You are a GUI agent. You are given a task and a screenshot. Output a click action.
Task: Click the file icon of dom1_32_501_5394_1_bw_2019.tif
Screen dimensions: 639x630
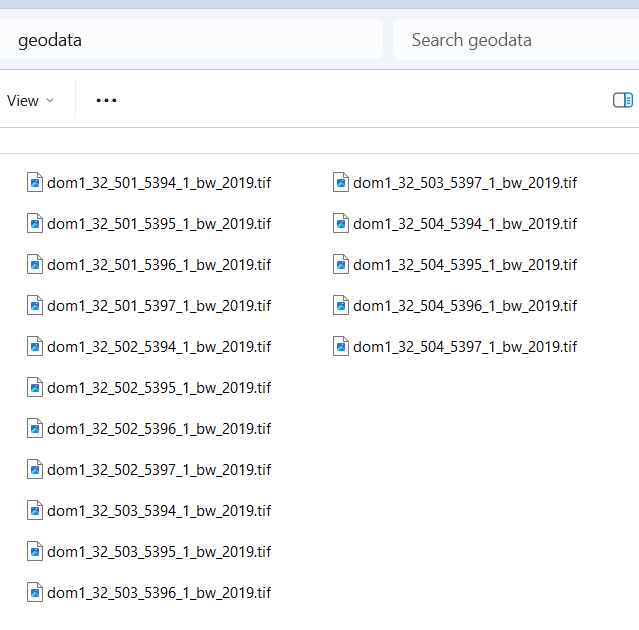35,182
